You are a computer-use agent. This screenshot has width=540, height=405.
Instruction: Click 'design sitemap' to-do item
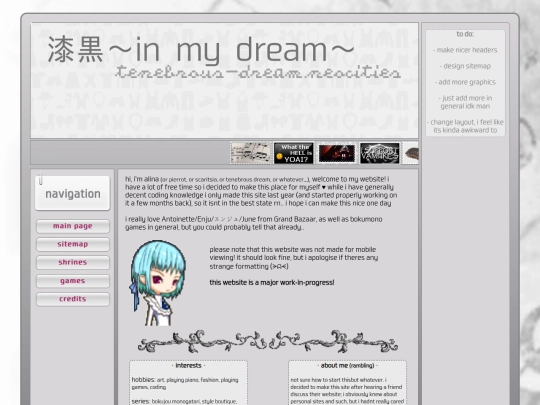pyautogui.click(x=465, y=66)
